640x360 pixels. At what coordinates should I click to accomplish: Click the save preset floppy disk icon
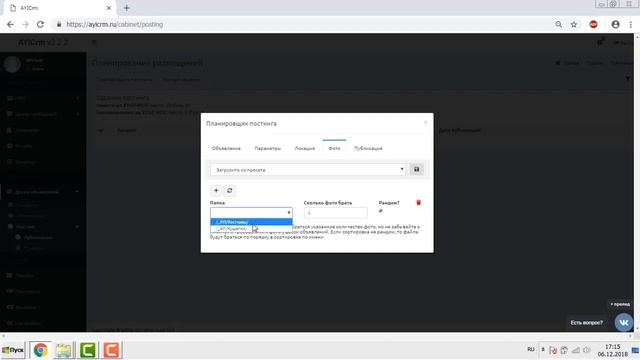click(x=416, y=169)
